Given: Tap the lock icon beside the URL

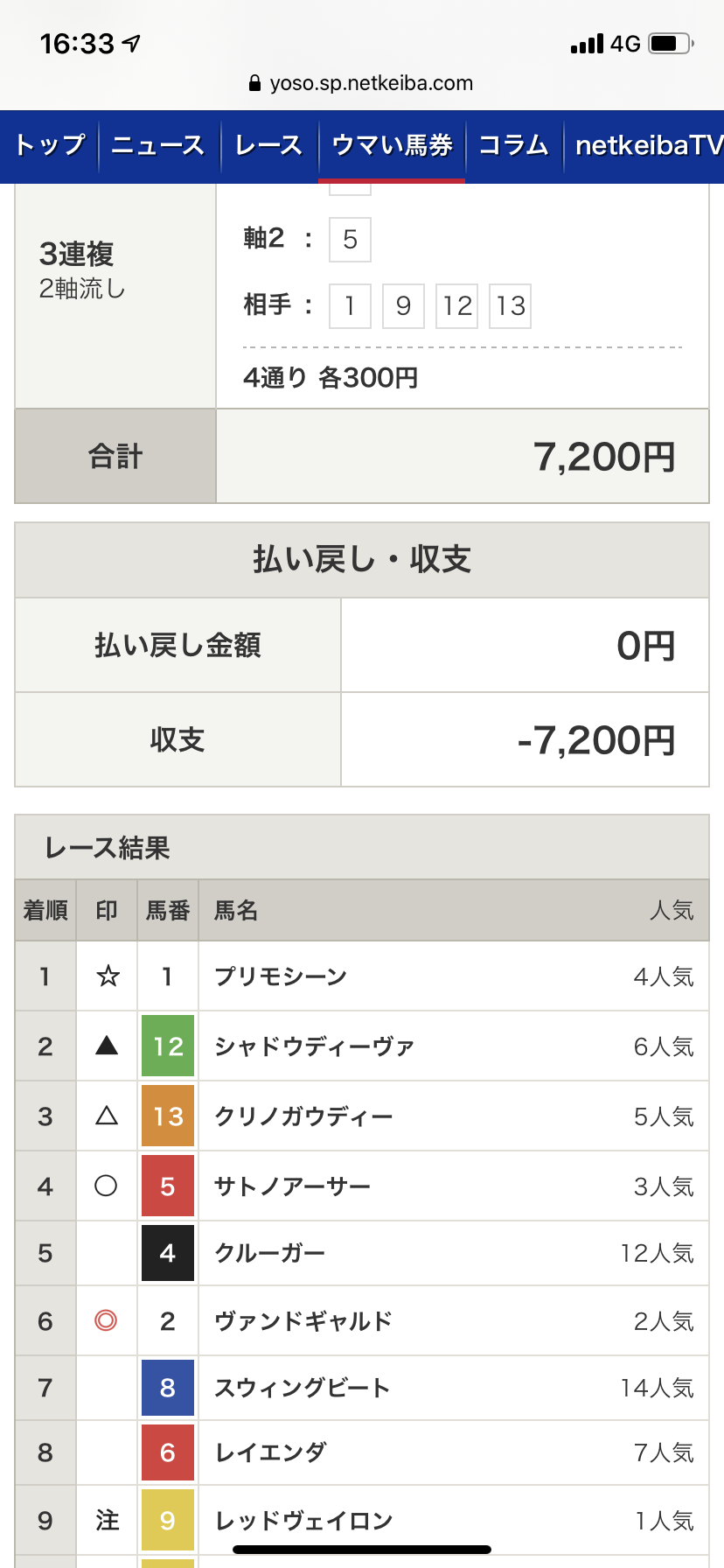Looking at the screenshot, I should pos(254,83).
